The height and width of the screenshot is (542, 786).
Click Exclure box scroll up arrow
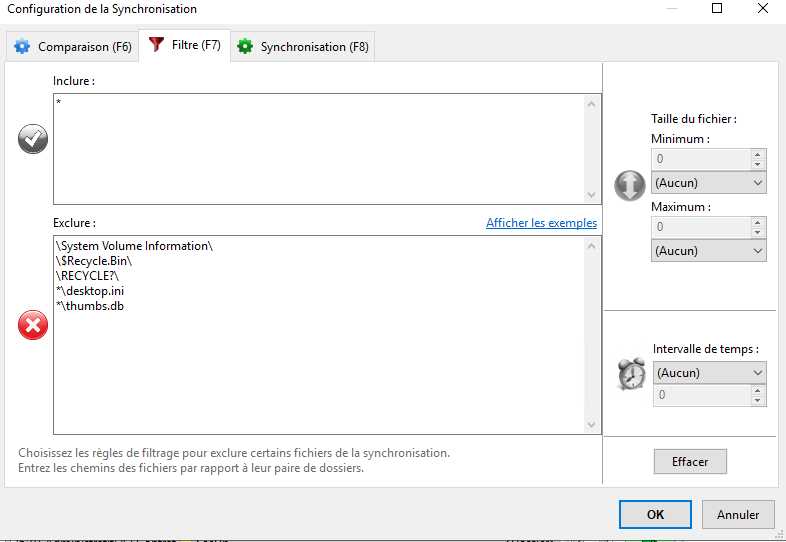[592, 246]
